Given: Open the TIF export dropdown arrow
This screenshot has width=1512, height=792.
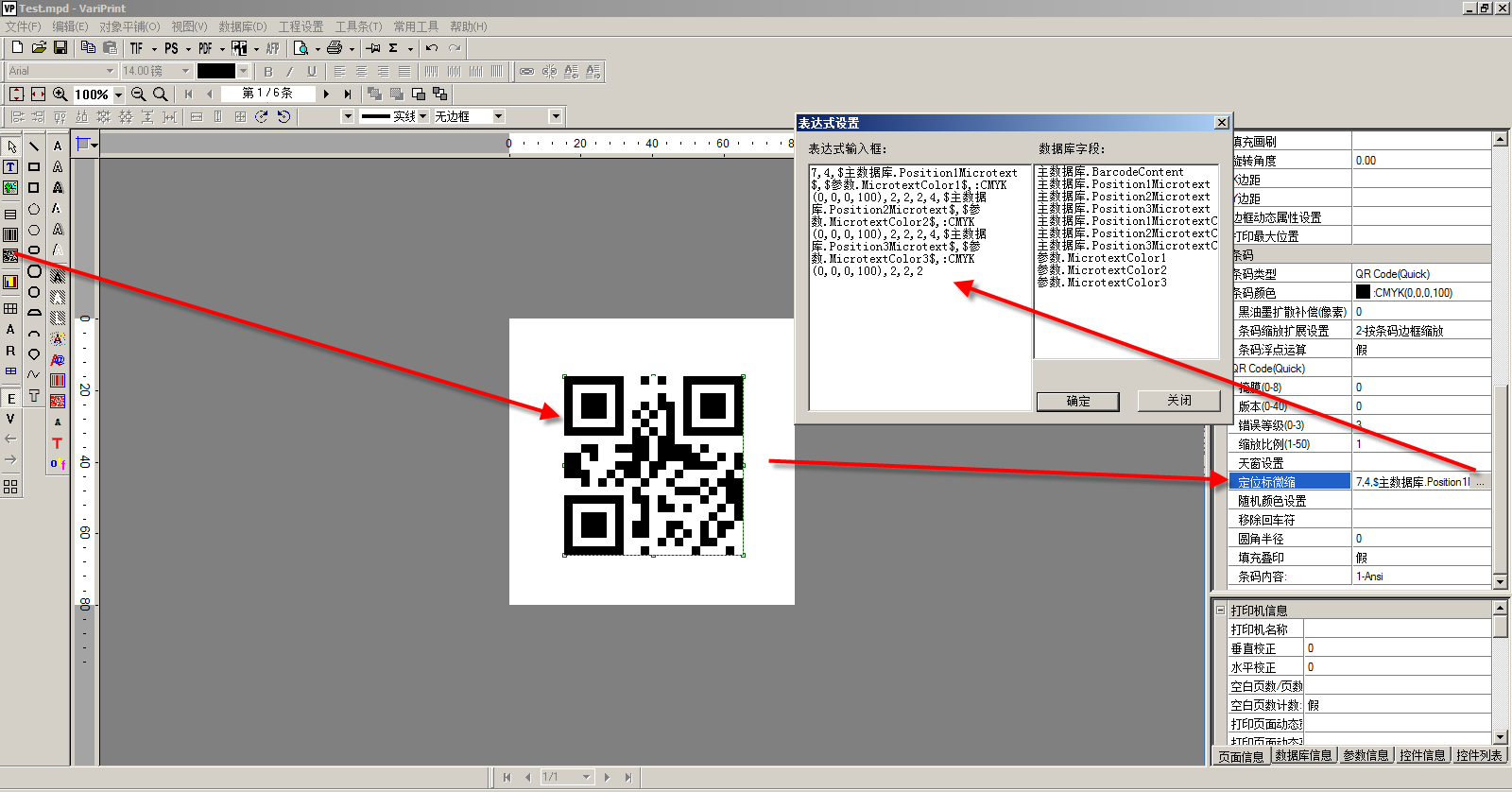Looking at the screenshot, I should click(x=153, y=49).
